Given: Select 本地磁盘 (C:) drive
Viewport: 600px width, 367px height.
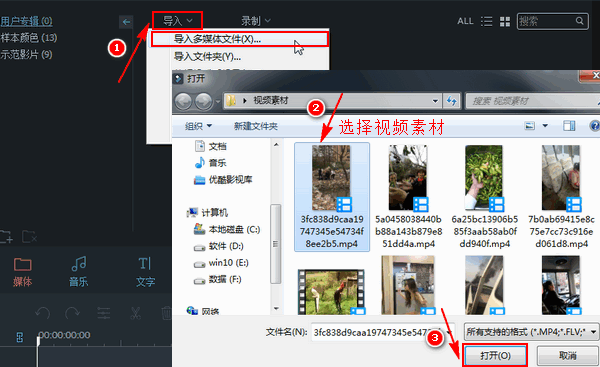Looking at the screenshot, I should [227, 229].
